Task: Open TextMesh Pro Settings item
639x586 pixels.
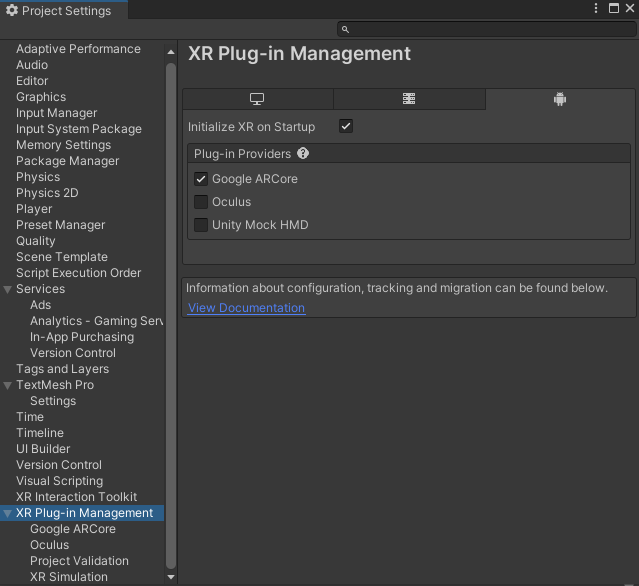Action: [x=53, y=401]
